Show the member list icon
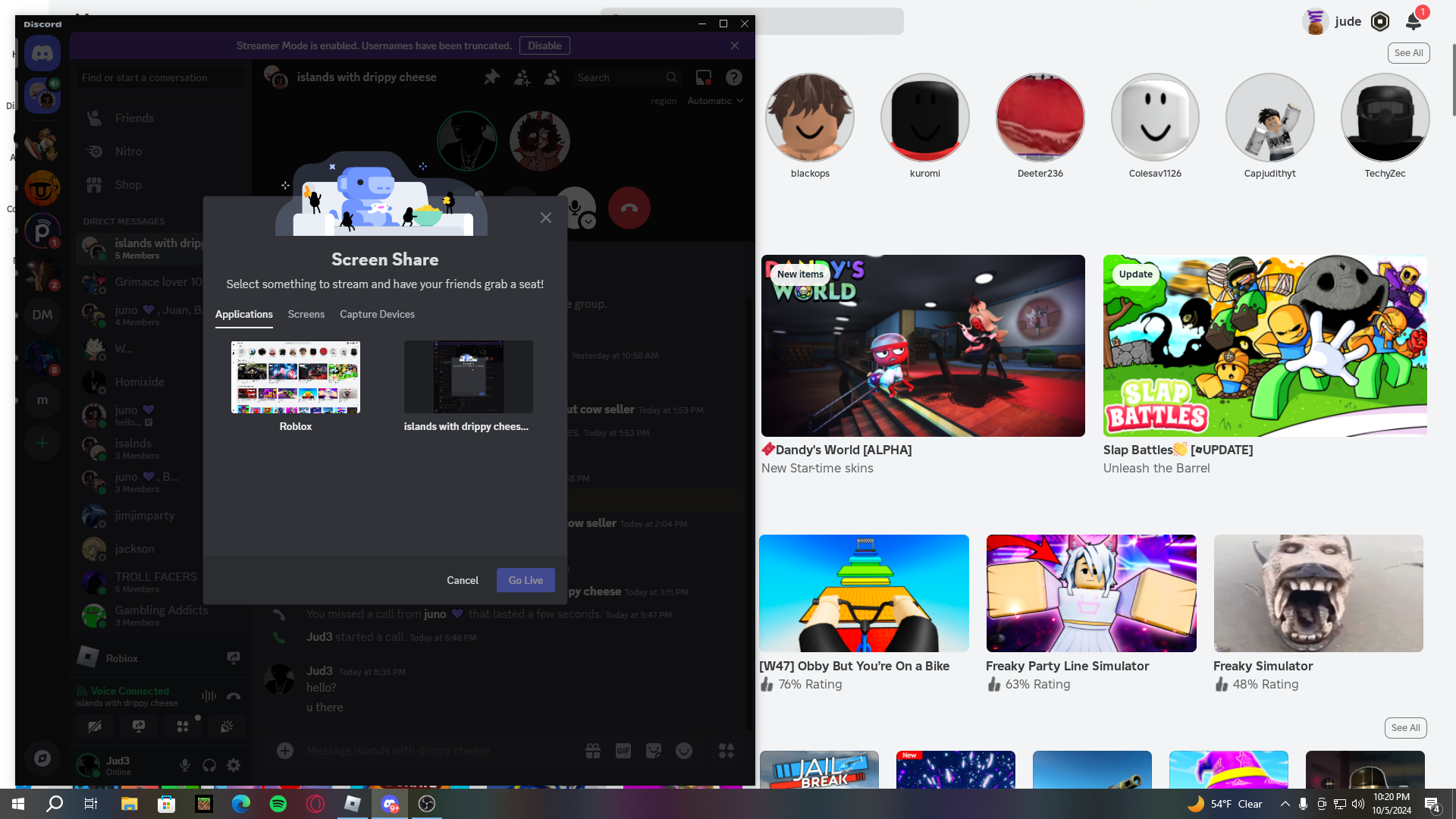This screenshot has width=1456, height=819. click(x=552, y=77)
